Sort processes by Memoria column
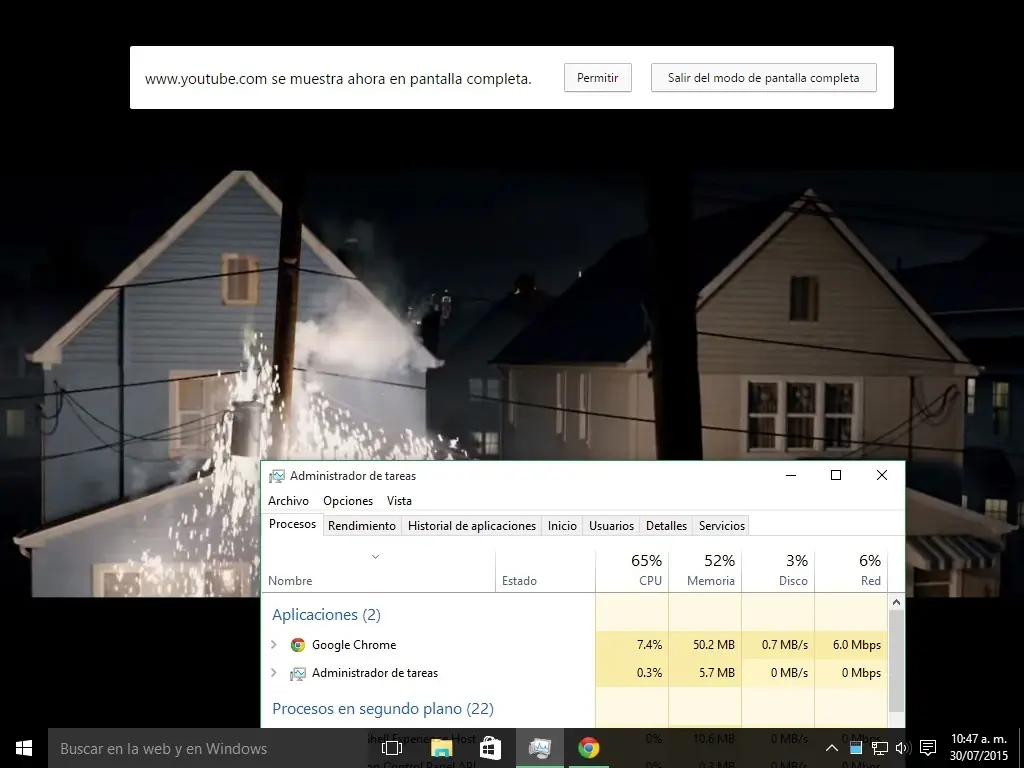 point(705,570)
